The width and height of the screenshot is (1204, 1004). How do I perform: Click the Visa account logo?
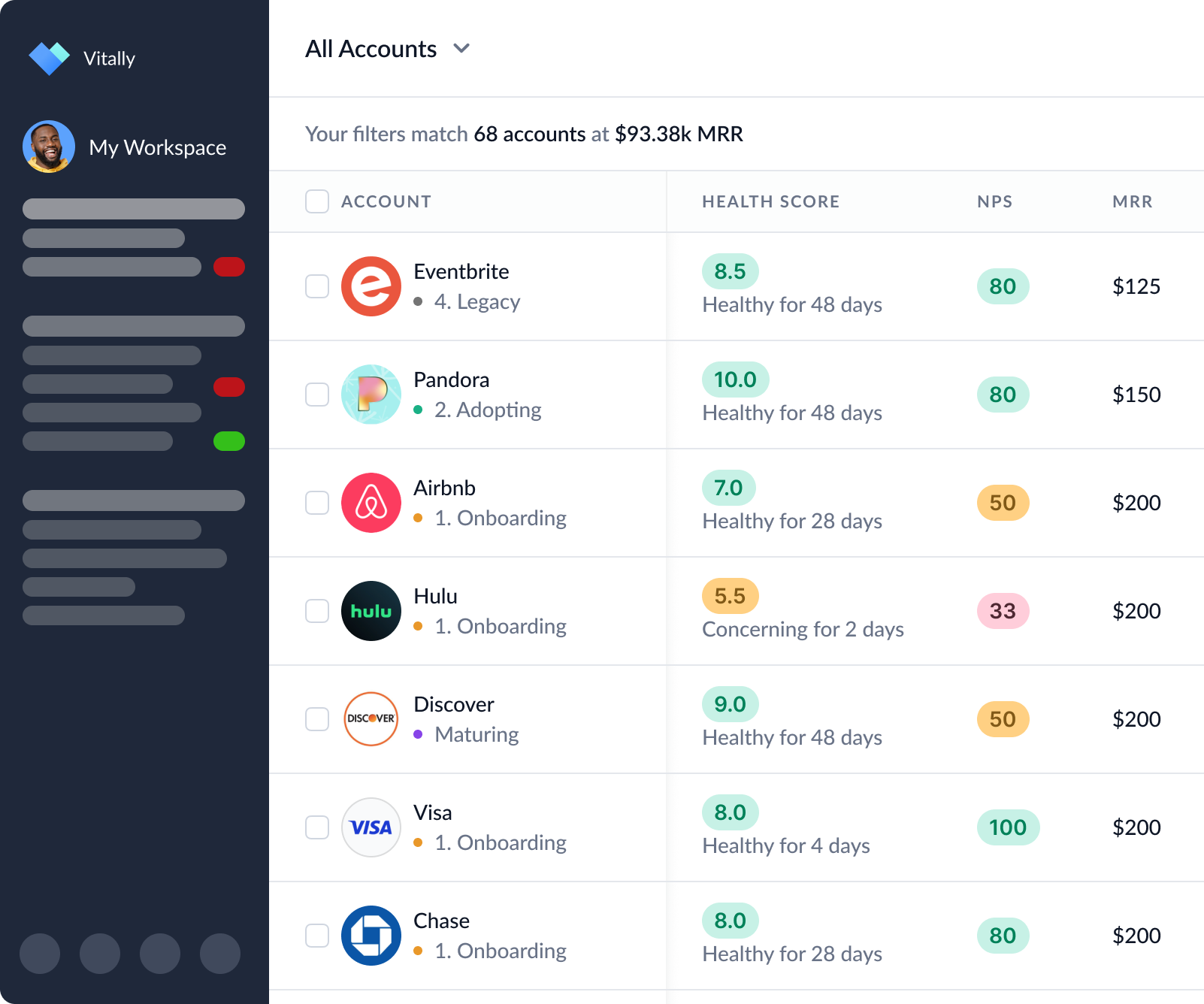(371, 827)
